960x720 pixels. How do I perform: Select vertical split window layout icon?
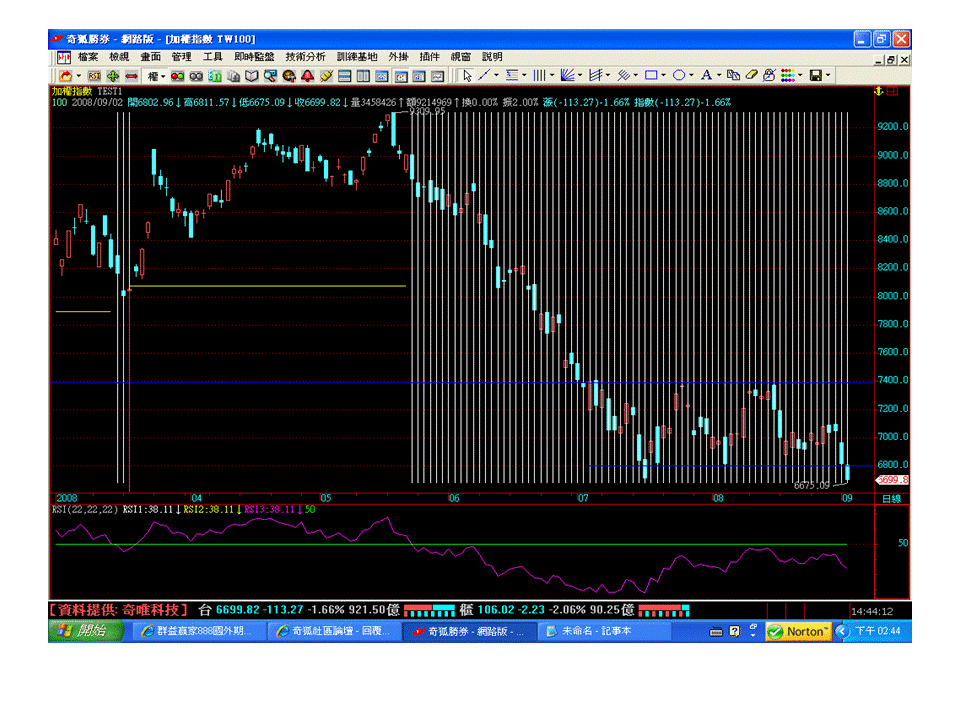point(363,76)
